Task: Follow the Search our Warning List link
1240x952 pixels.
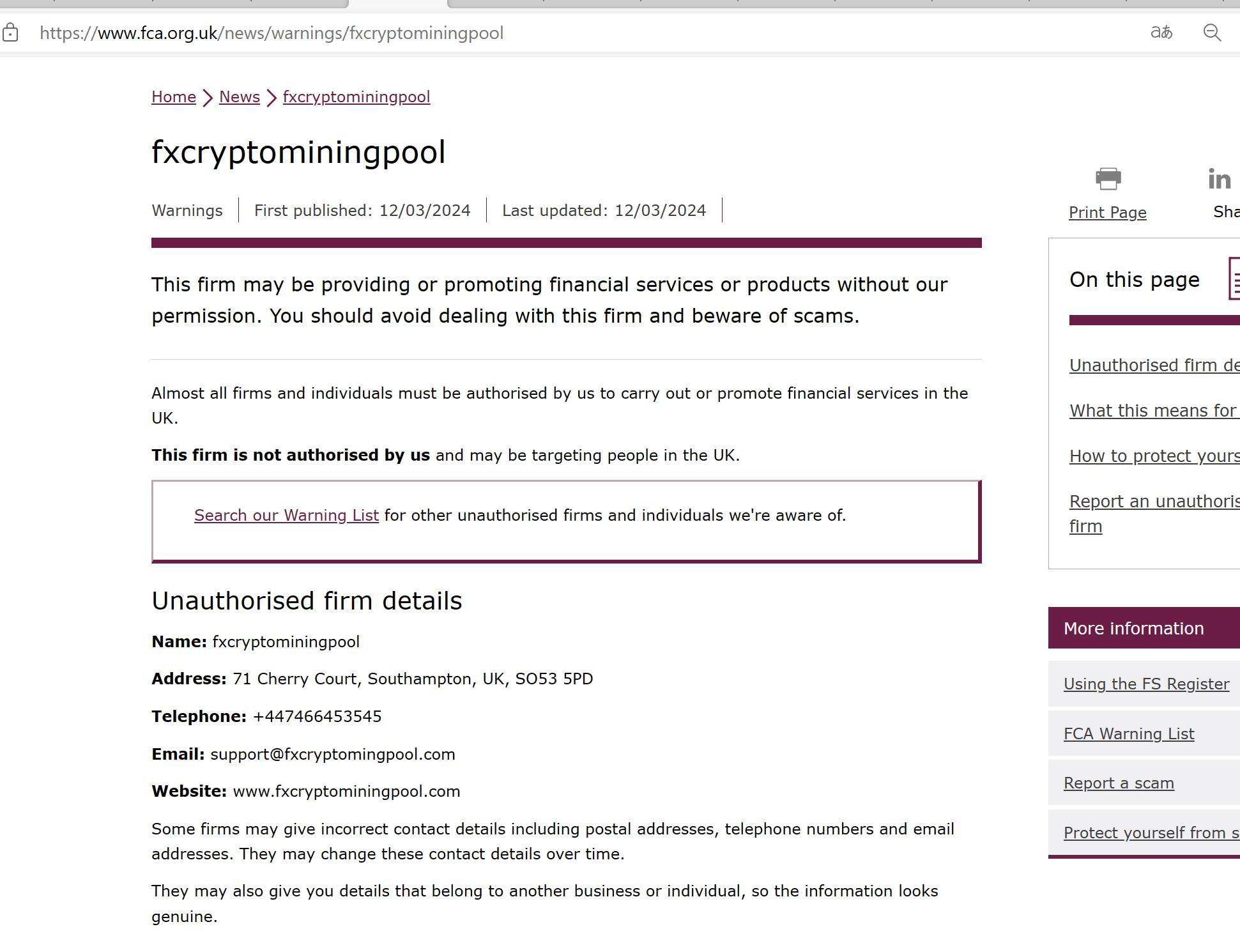Action: coord(286,516)
